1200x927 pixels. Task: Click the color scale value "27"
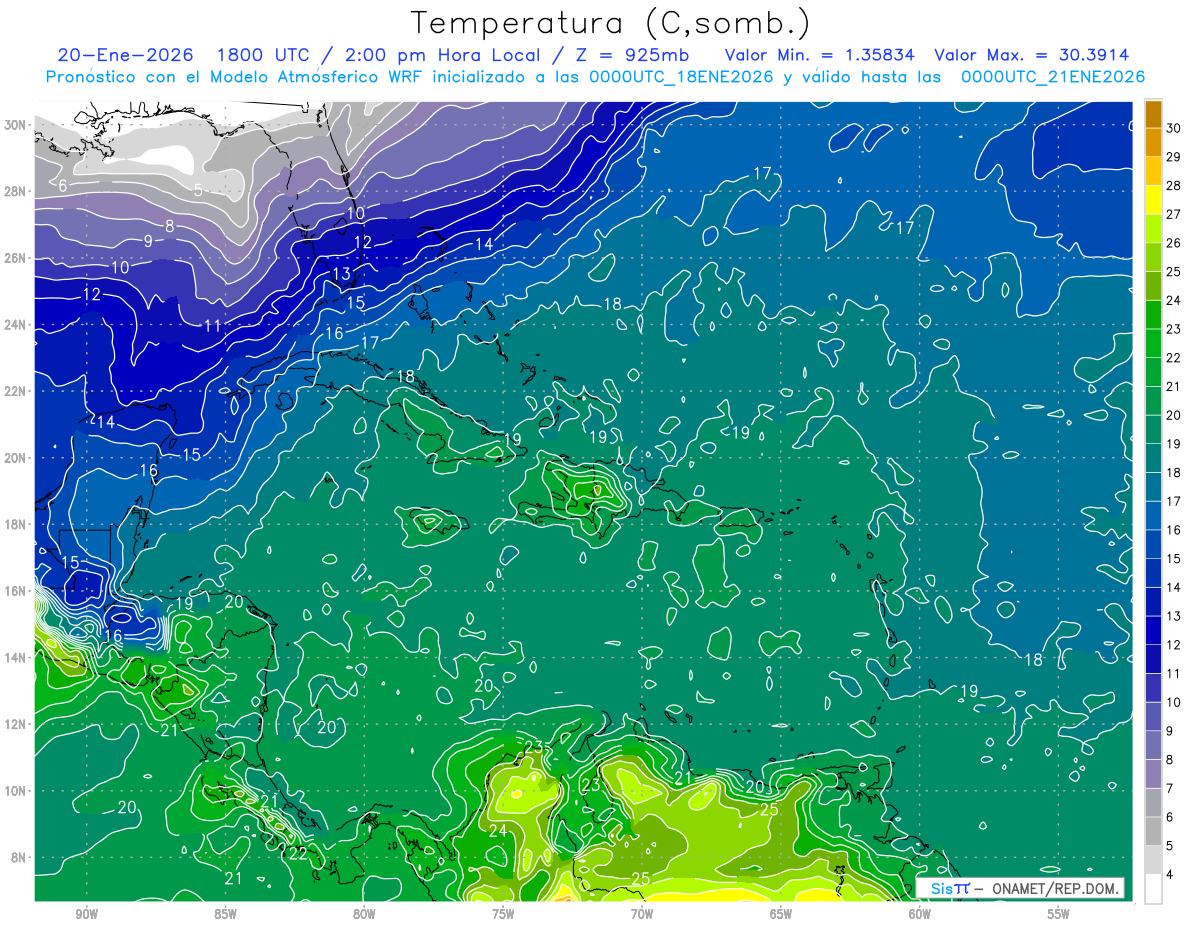[x=1174, y=214]
